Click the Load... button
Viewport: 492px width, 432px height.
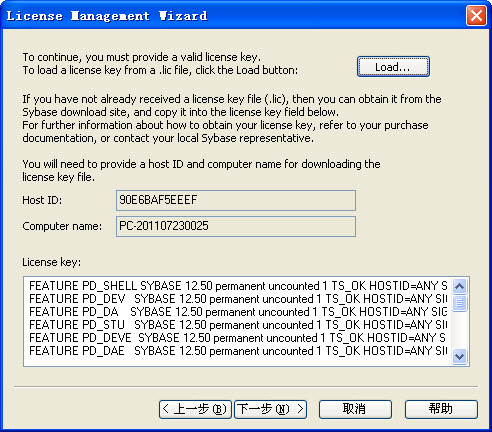(x=393, y=67)
